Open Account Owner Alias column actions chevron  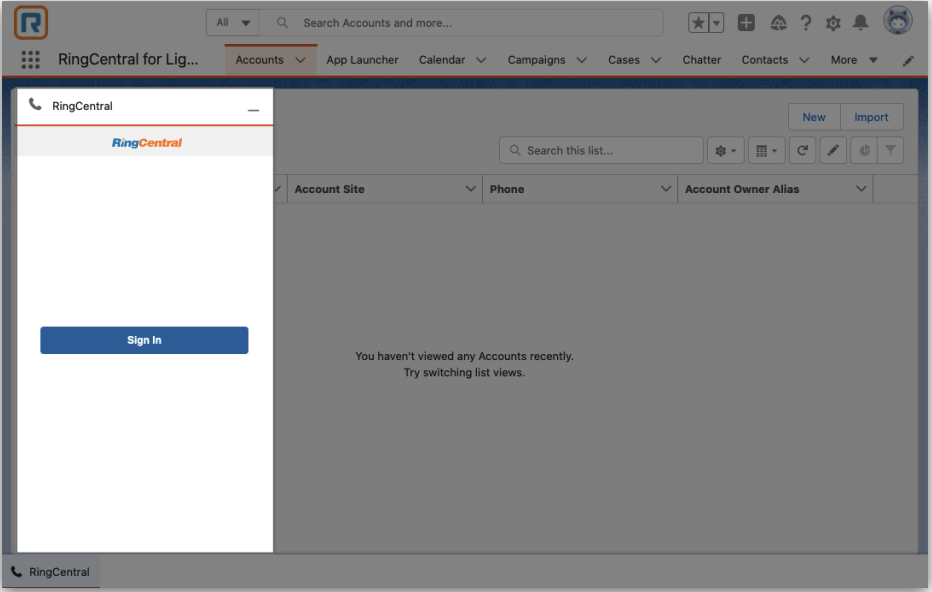click(x=861, y=189)
